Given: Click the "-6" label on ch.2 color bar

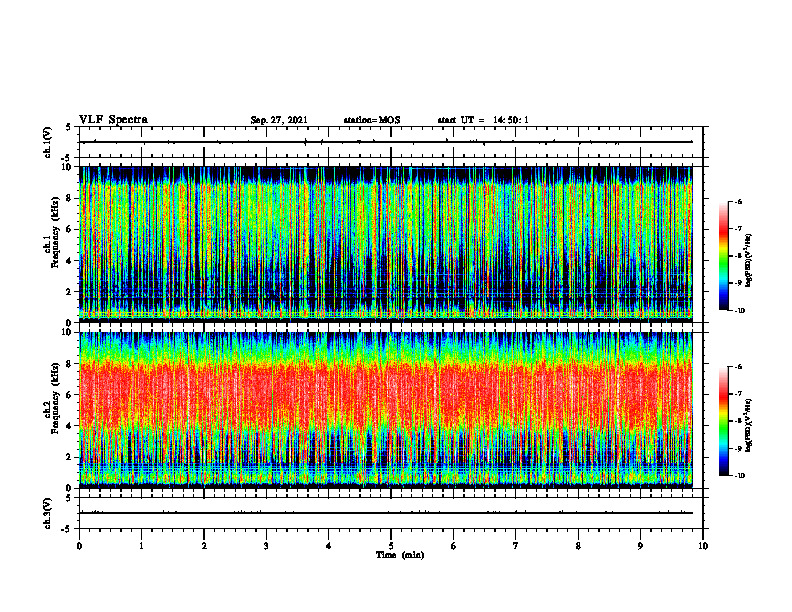Looking at the screenshot, I should click(738, 367).
